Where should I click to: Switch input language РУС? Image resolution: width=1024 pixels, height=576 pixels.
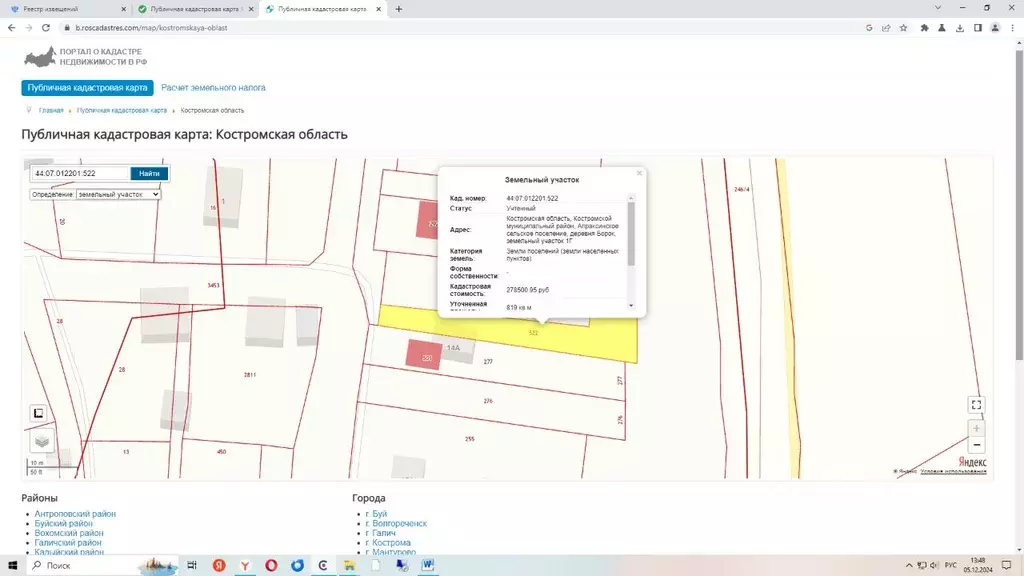click(x=951, y=566)
